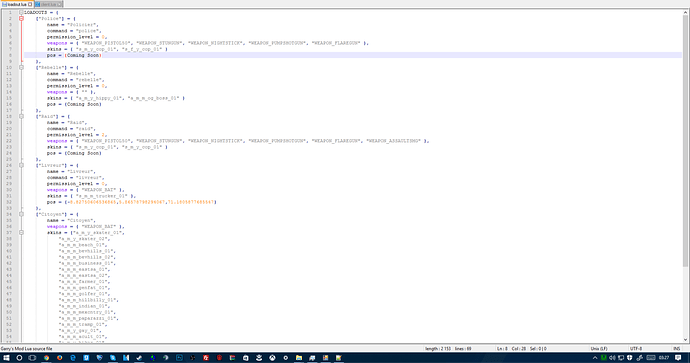This screenshot has width=690, height=363.
Task: Click the length status entry
Action: tap(438, 348)
